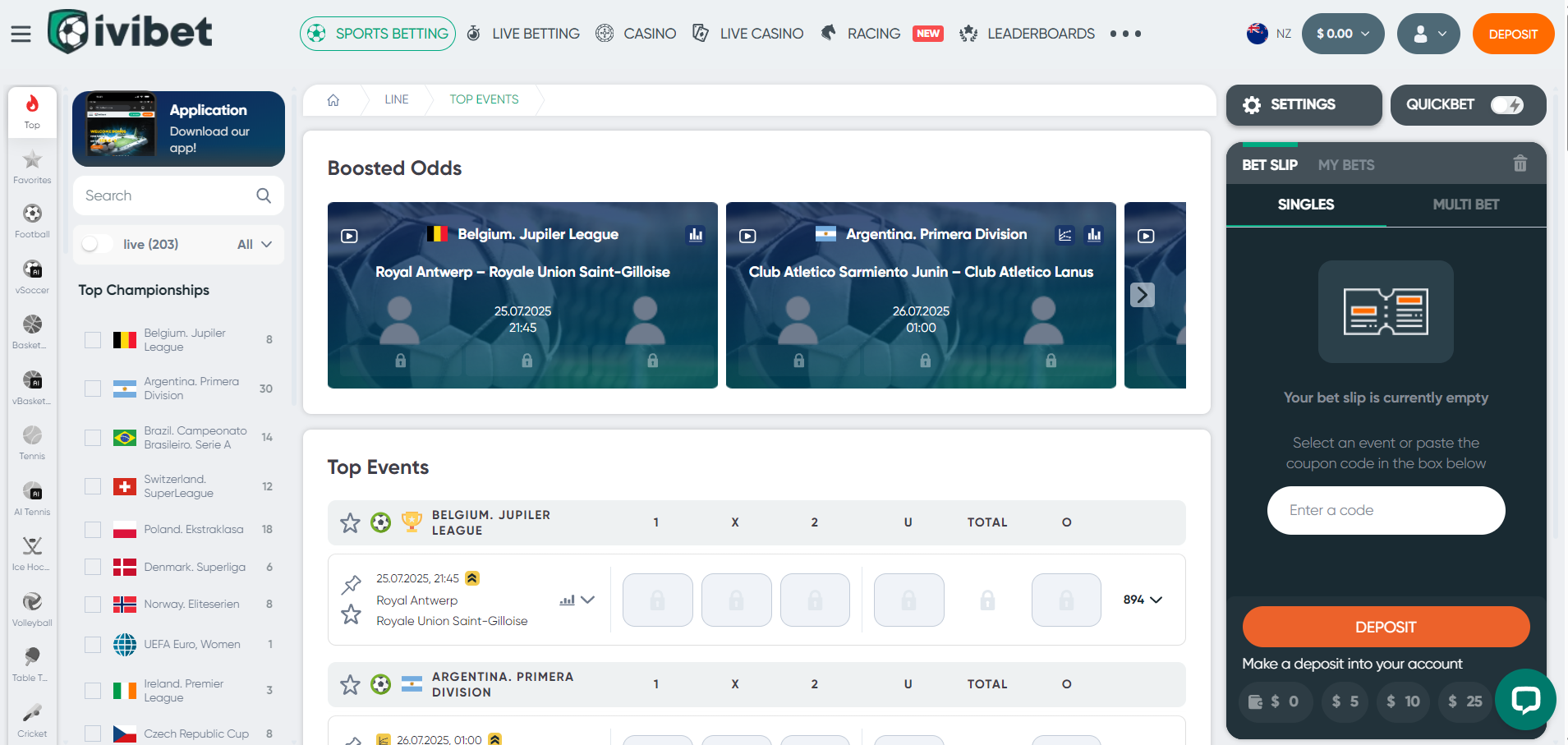Check the Belgium Jupiler League checkbox

(x=93, y=340)
